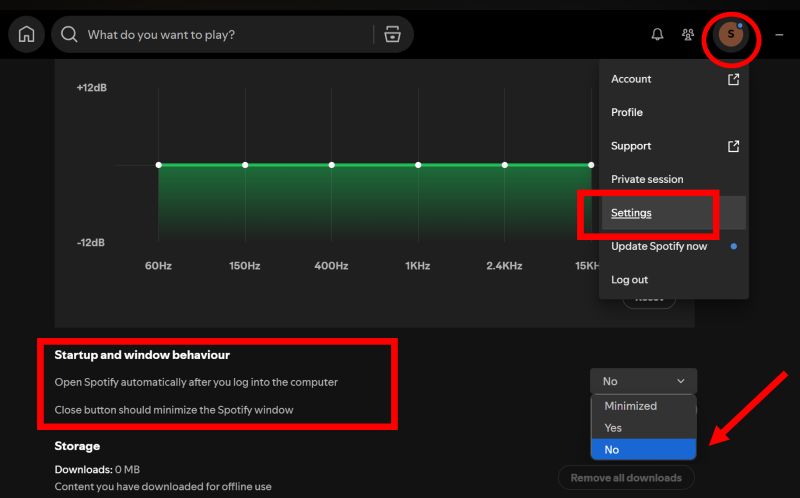Screen dimensions: 800x498
Task: Click the profile avatar icon
Action: (731, 34)
